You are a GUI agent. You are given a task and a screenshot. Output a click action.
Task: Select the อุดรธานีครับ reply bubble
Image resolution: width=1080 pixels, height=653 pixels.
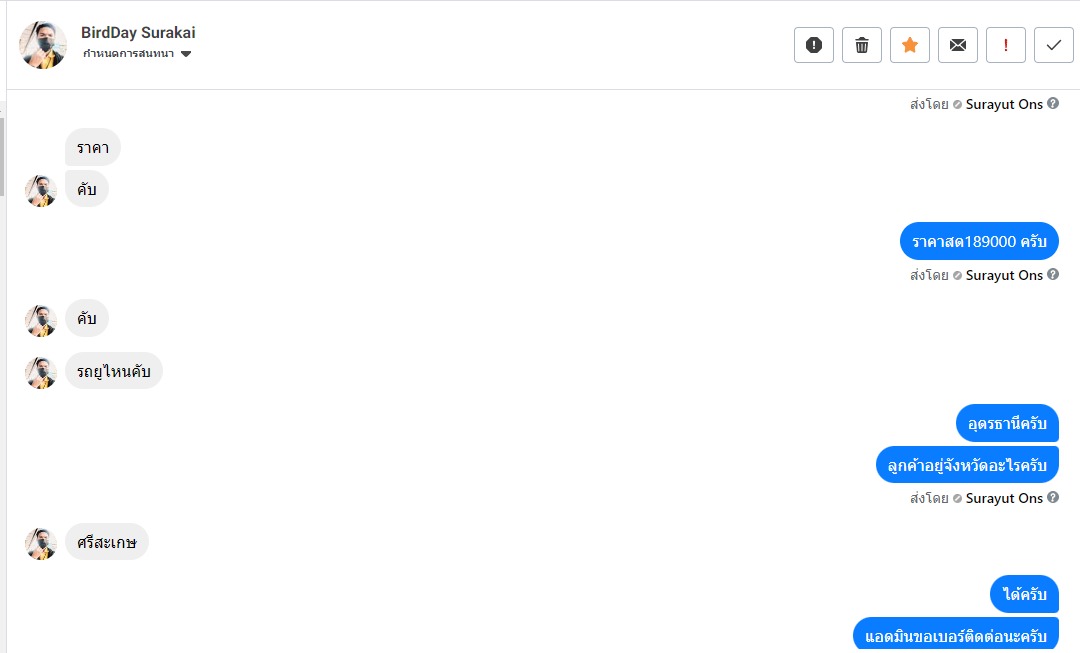(1006, 423)
